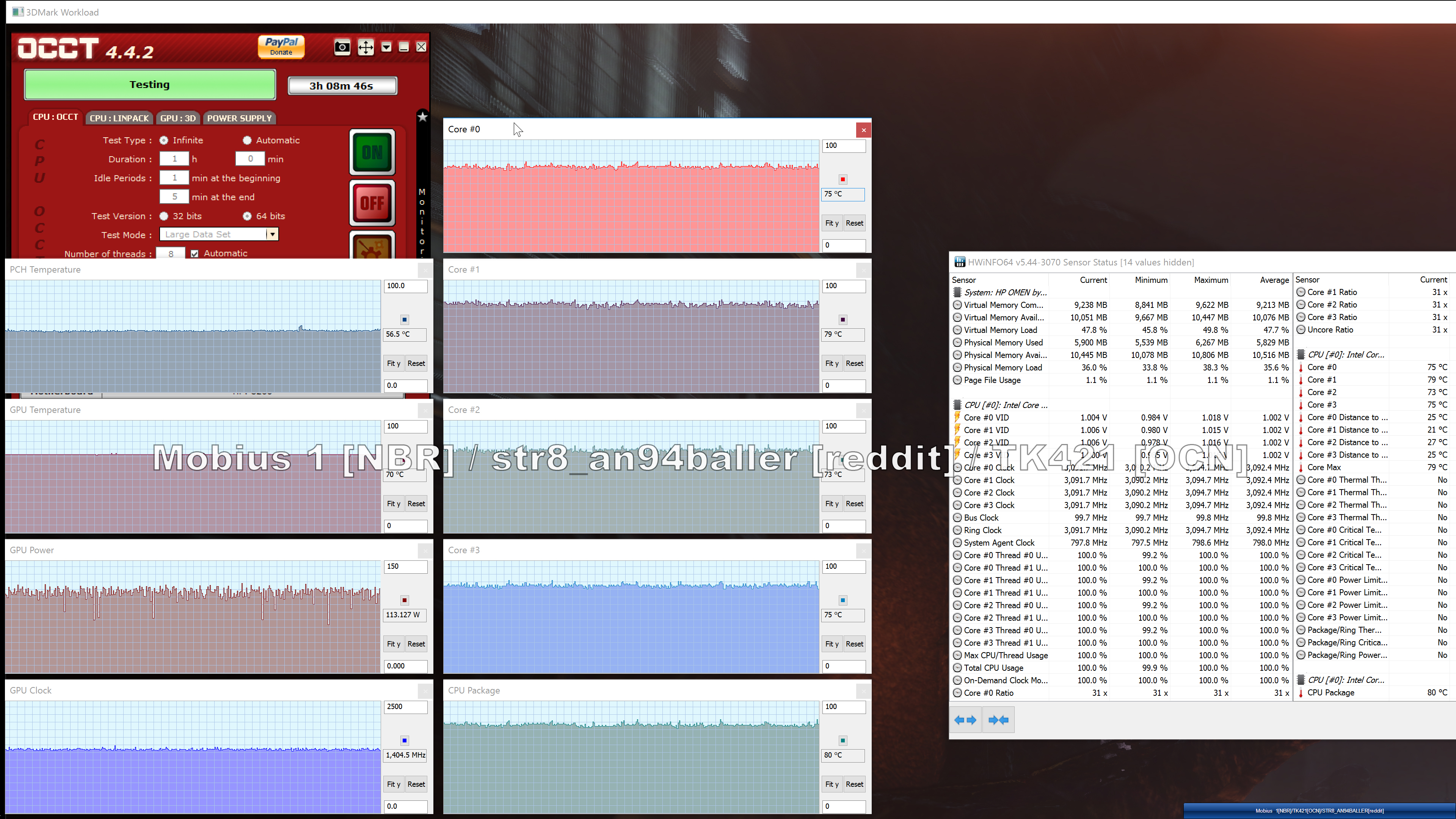Viewport: 1456px width, 819px height.
Task: Click Fit y in PCH Temperature graph
Action: click(x=394, y=363)
